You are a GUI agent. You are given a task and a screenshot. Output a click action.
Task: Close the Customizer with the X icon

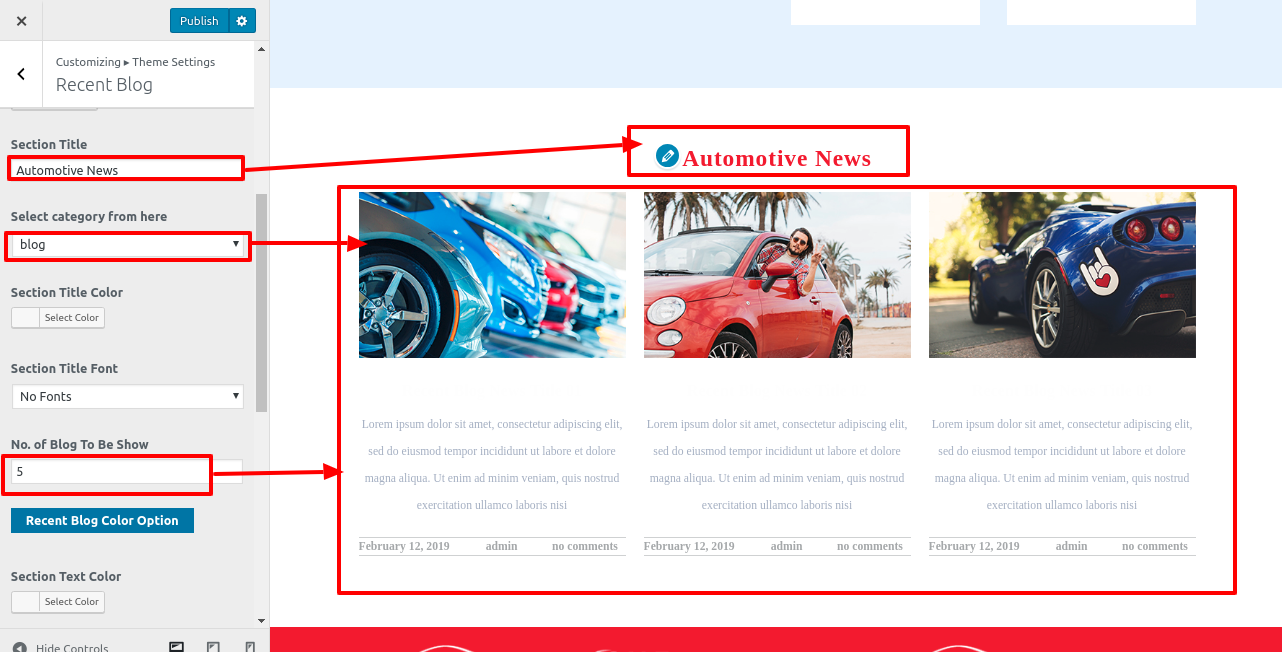[x=21, y=21]
